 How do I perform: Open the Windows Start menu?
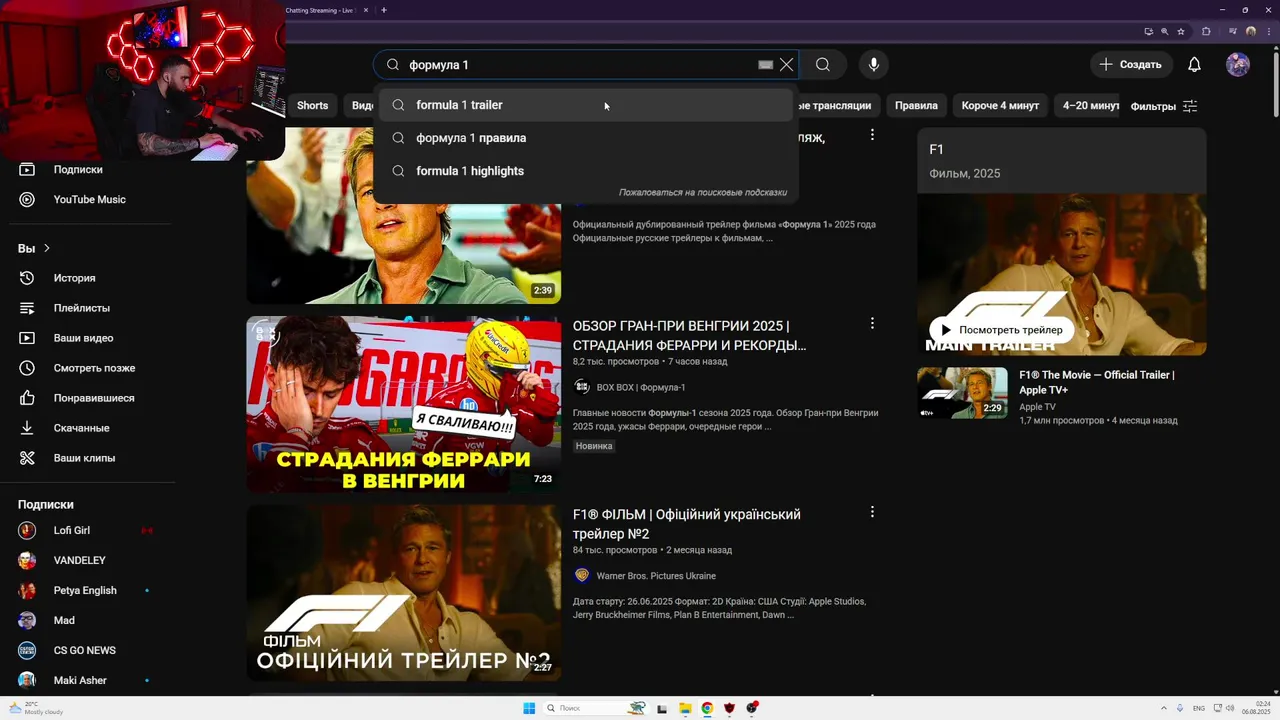529,708
